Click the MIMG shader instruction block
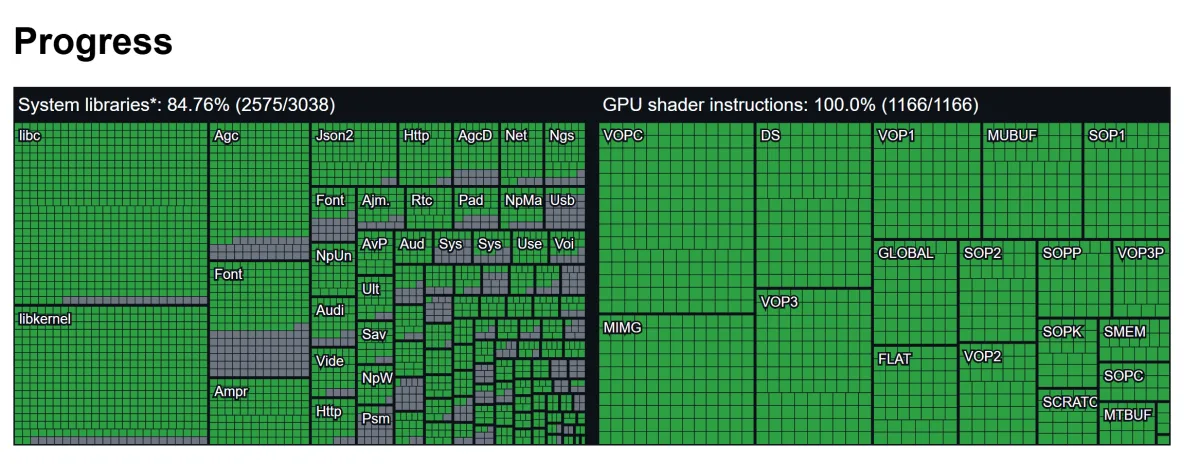This screenshot has height=464, width=1200. pyautogui.click(x=677, y=379)
